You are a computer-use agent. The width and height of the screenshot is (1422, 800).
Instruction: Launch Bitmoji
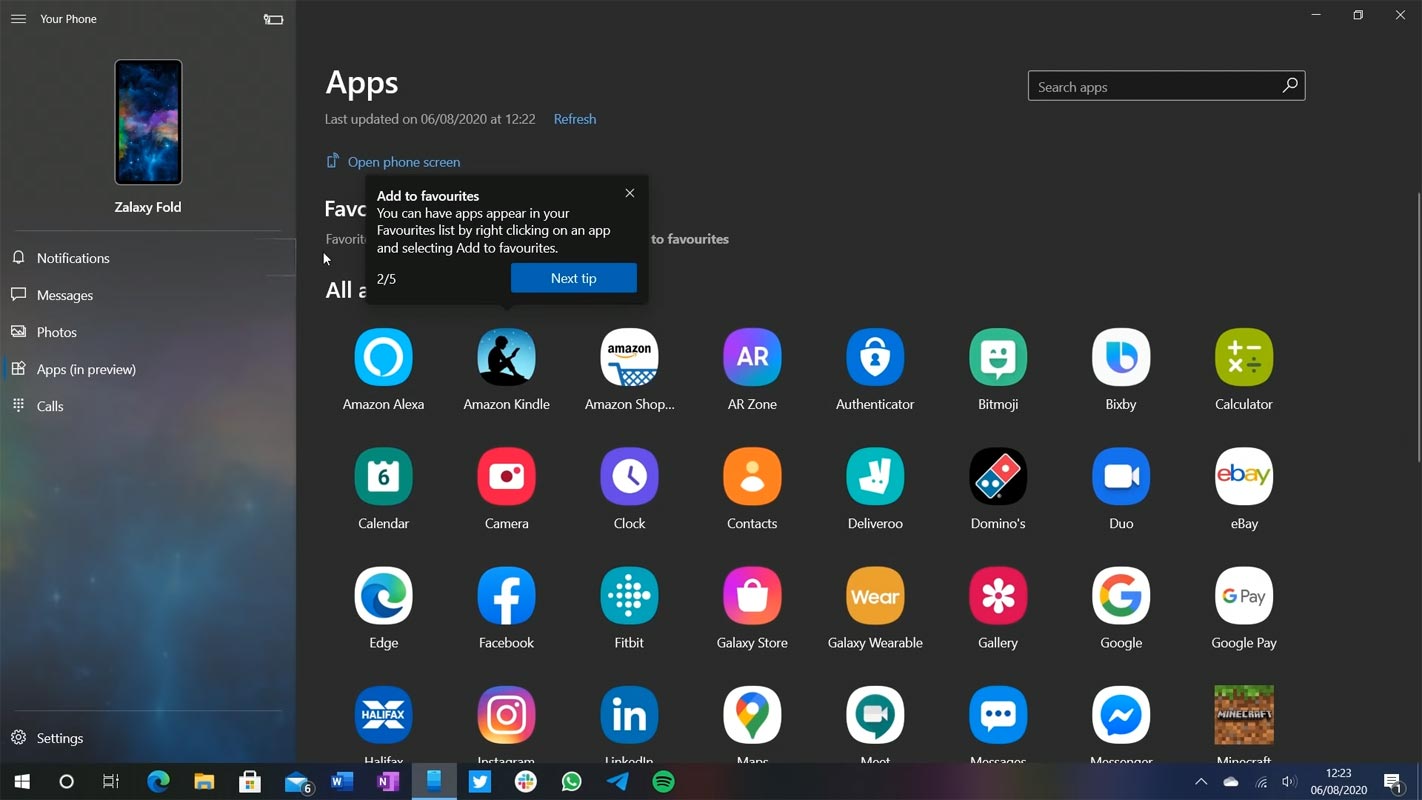click(998, 358)
